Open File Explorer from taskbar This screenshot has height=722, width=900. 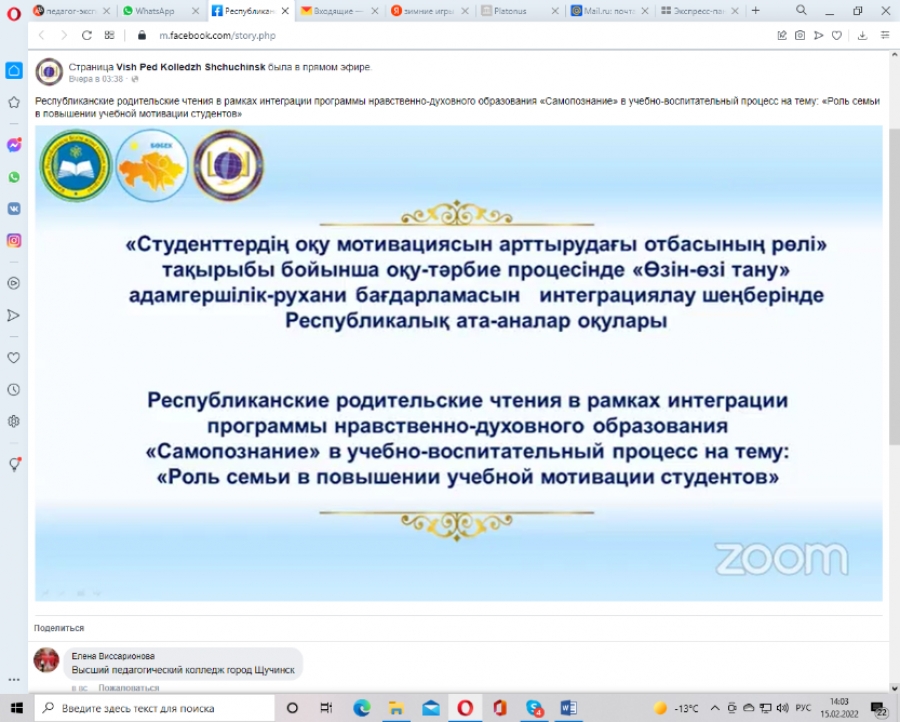point(396,708)
